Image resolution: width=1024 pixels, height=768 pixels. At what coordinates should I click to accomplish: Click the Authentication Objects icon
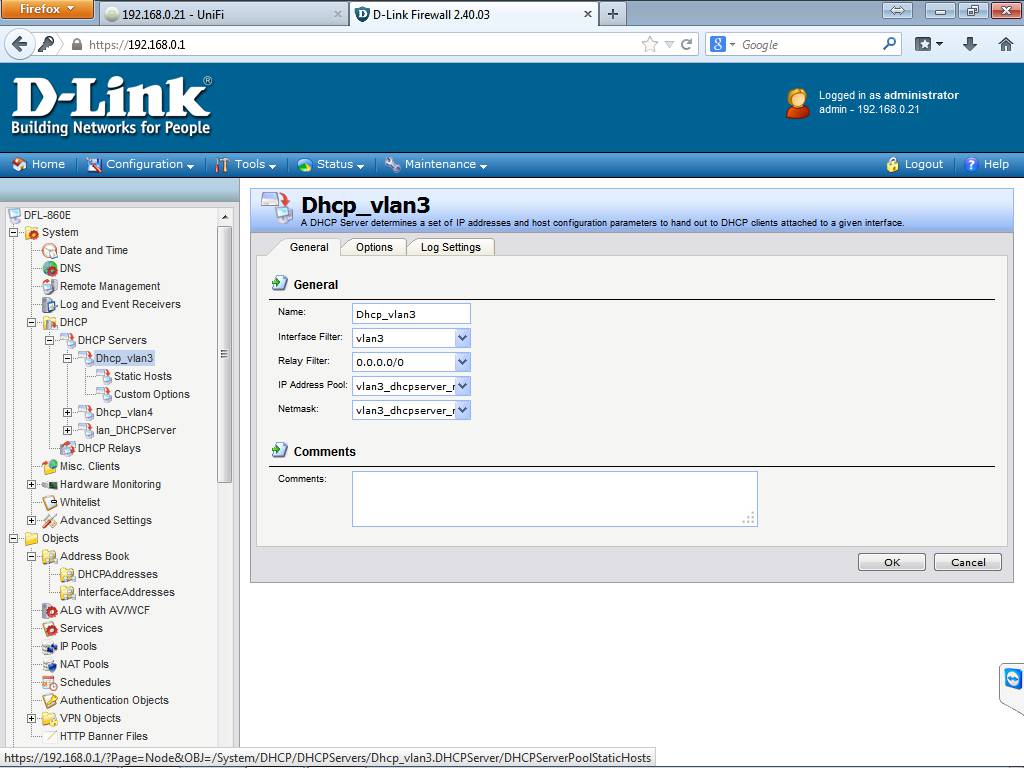pos(50,701)
